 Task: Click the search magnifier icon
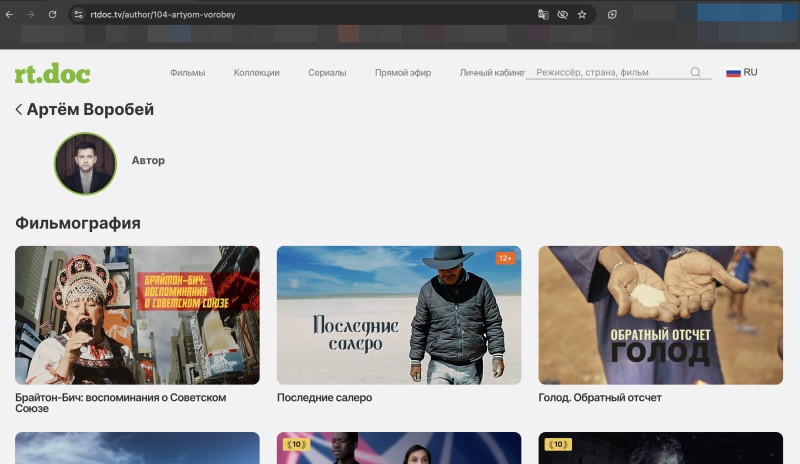click(x=695, y=72)
